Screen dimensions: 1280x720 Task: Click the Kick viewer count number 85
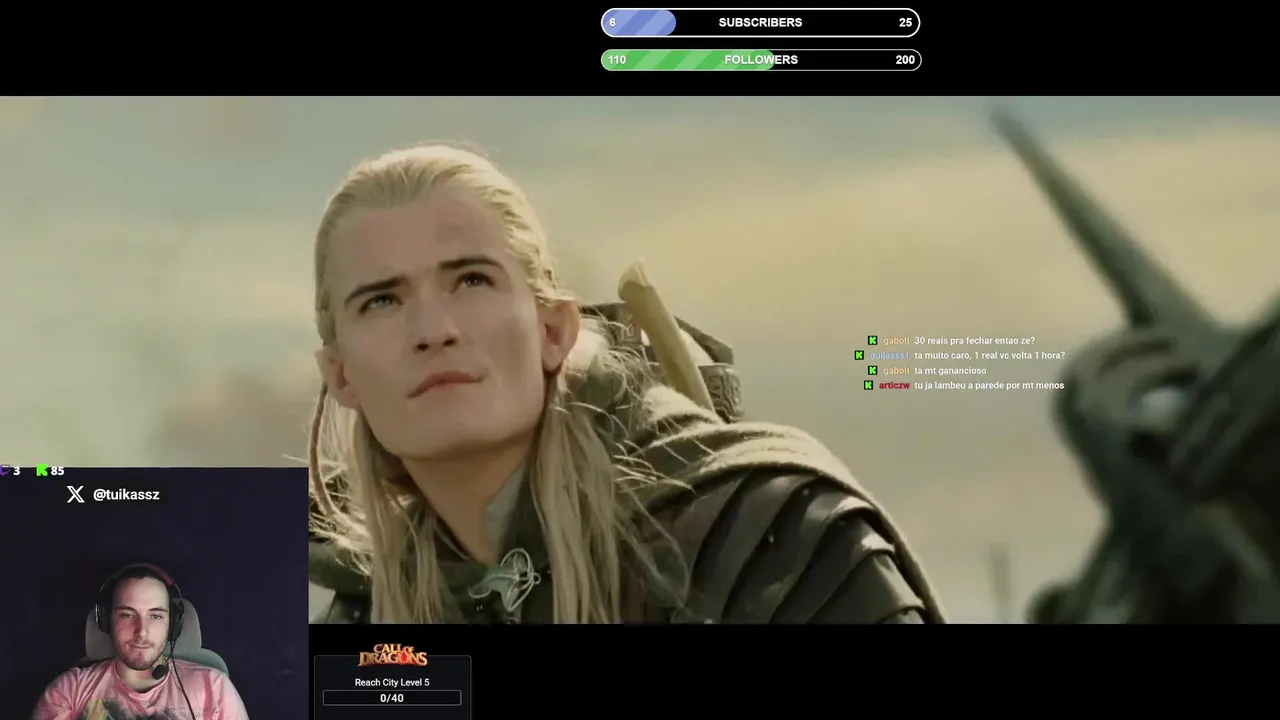57,470
